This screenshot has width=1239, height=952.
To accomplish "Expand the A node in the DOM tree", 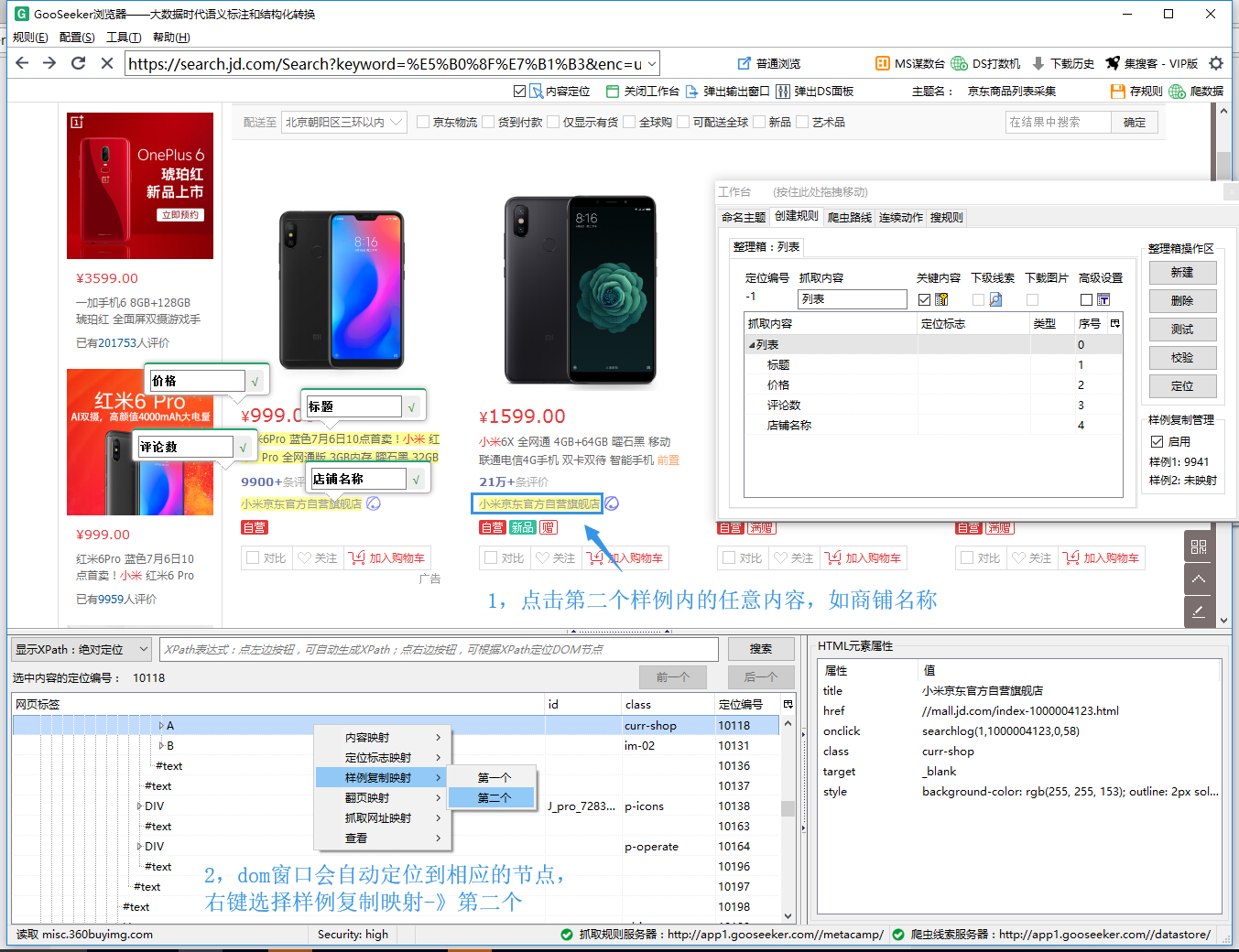I will [162, 726].
